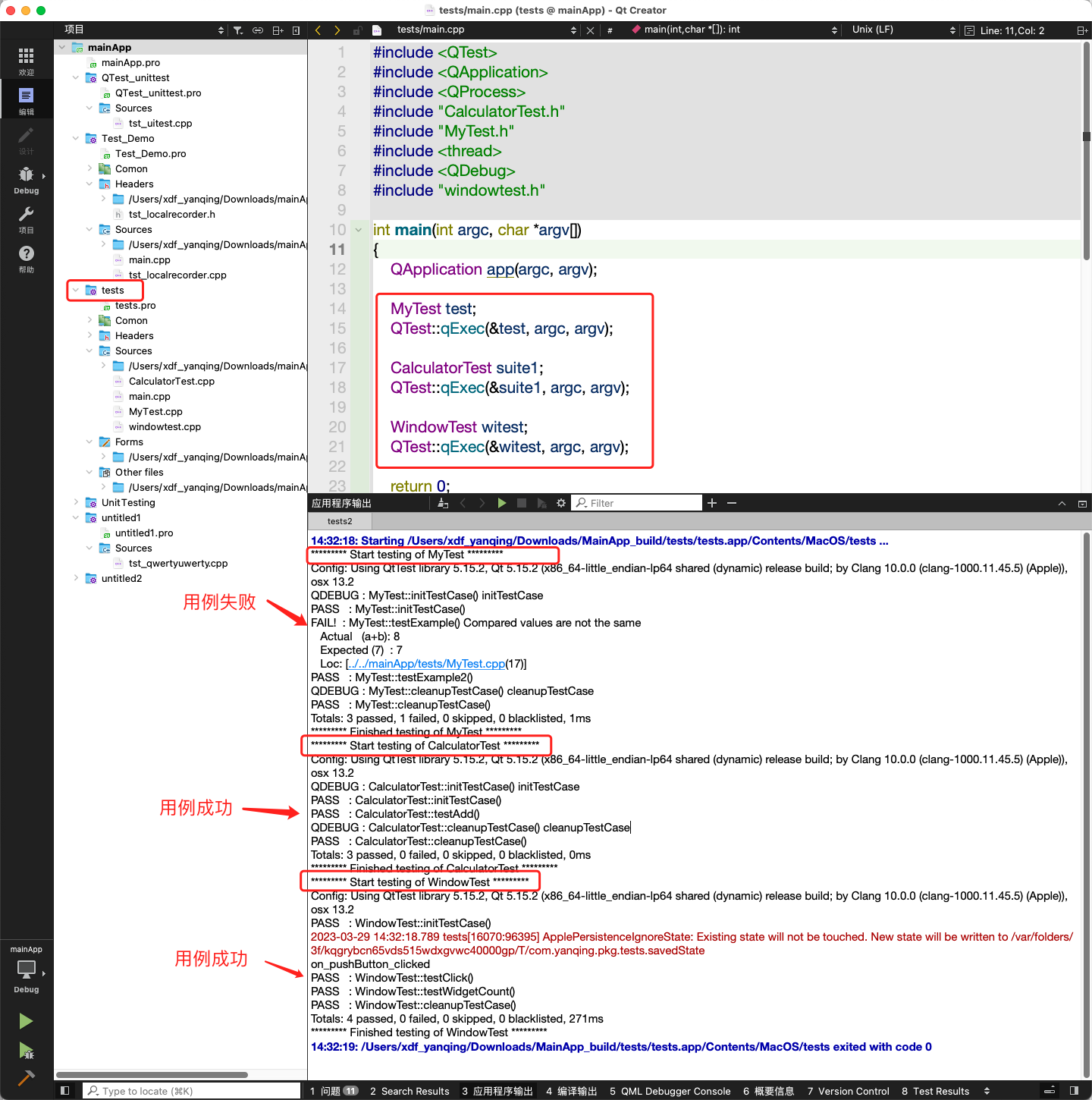Collapse the mainApp project root
1092x1100 pixels.
coord(62,47)
